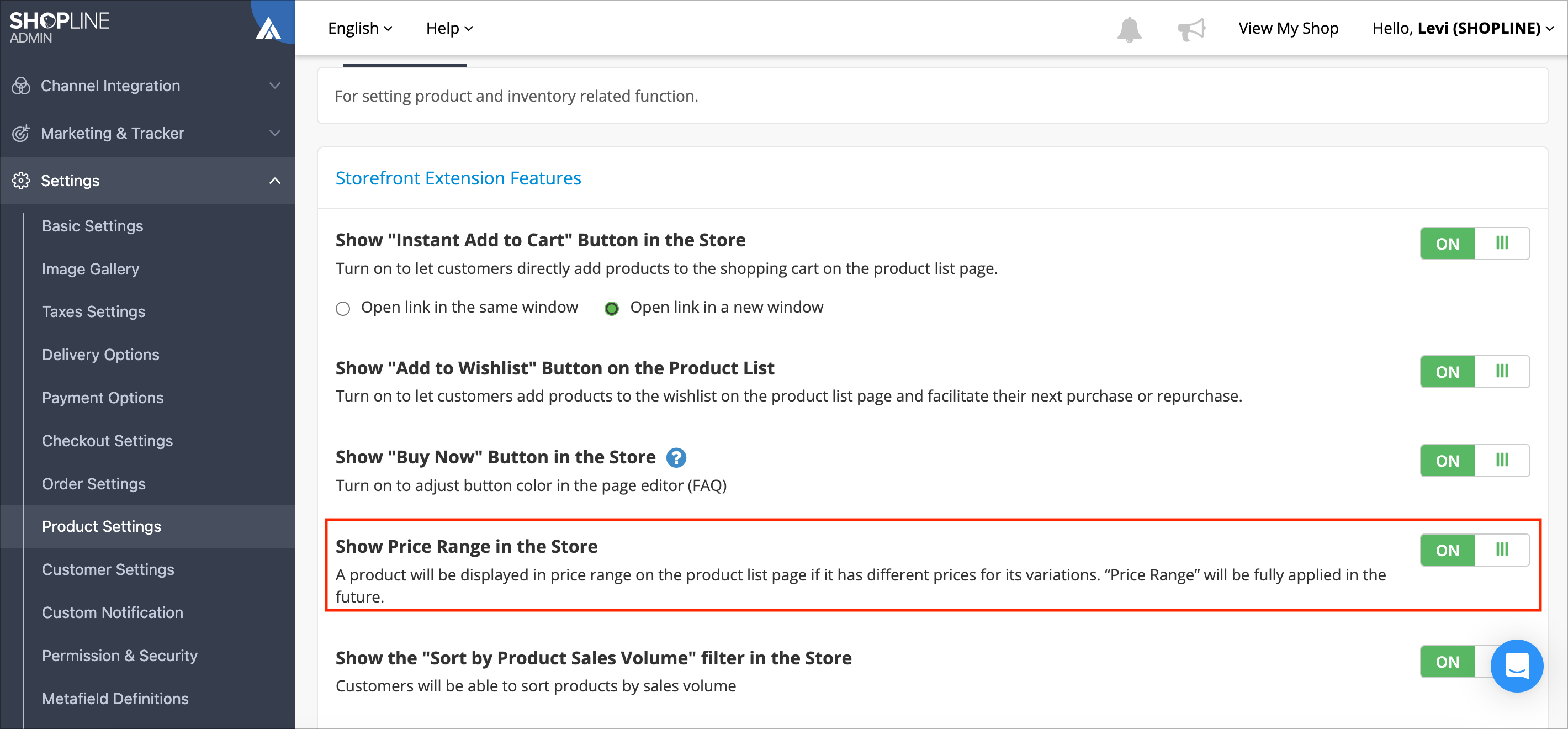Expand the Channel Integration chevron
The height and width of the screenshot is (729, 1568).
275,86
